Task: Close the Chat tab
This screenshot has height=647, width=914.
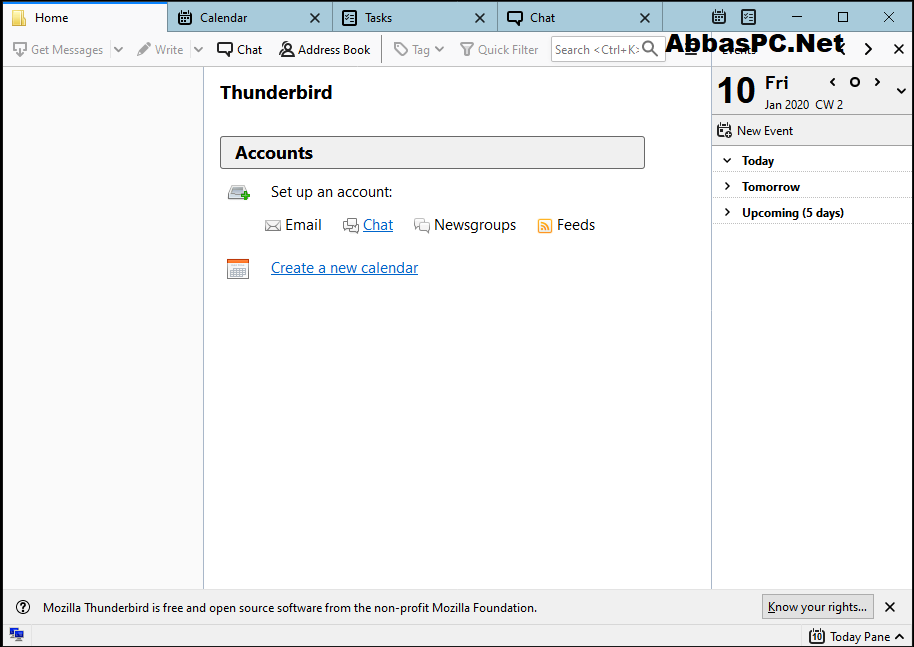Action: point(645,18)
